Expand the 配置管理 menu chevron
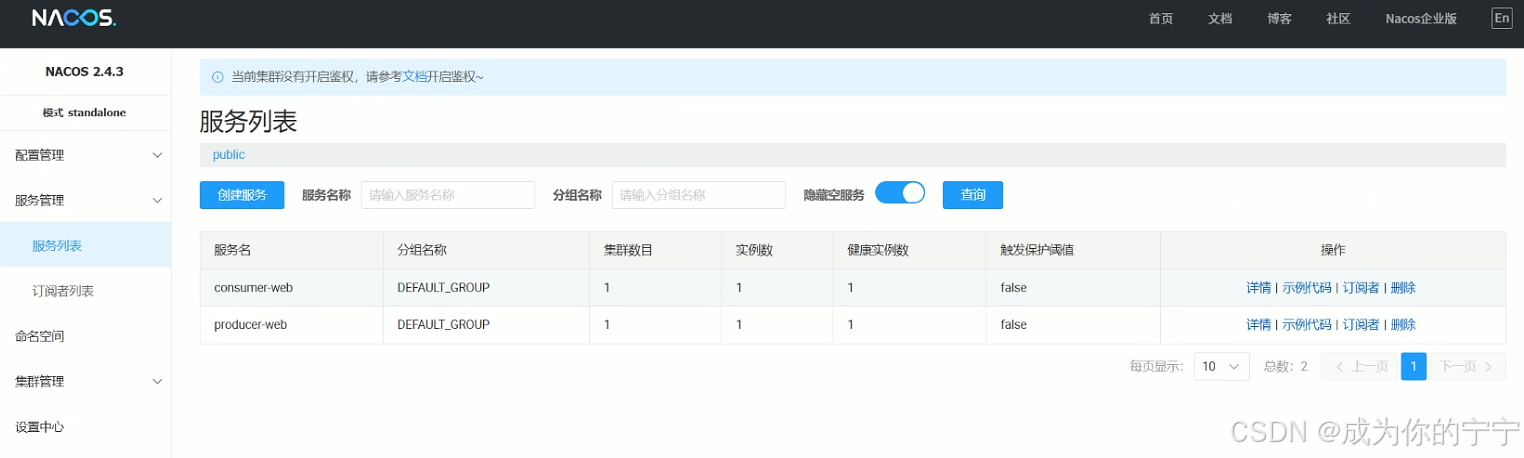The width and height of the screenshot is (1524, 458). (157, 155)
